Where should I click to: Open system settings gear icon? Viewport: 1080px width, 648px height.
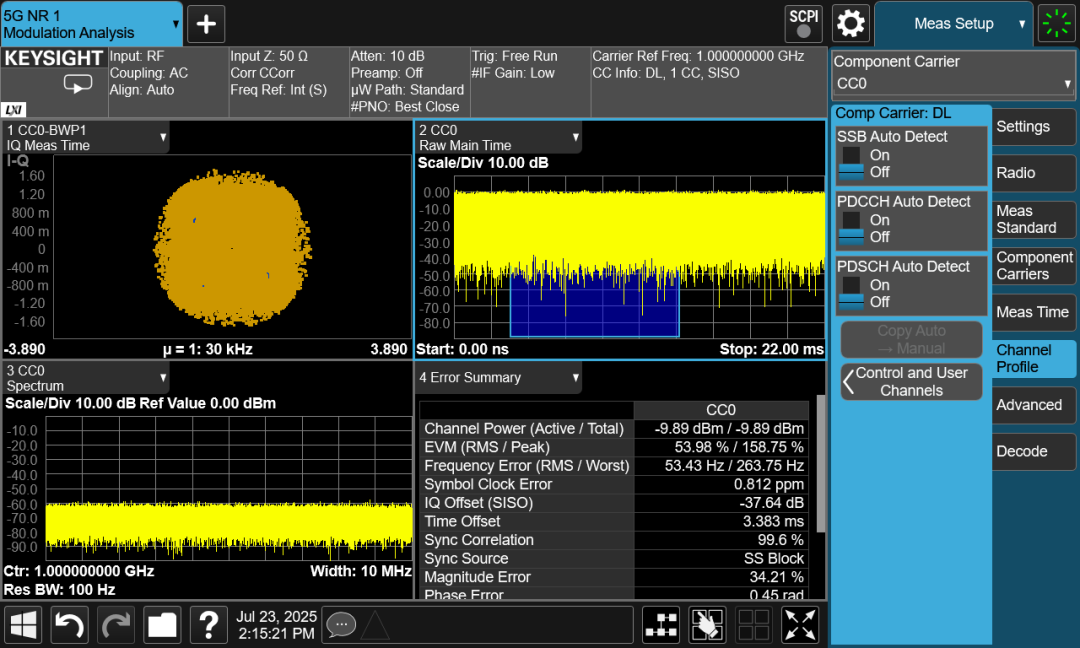point(851,23)
